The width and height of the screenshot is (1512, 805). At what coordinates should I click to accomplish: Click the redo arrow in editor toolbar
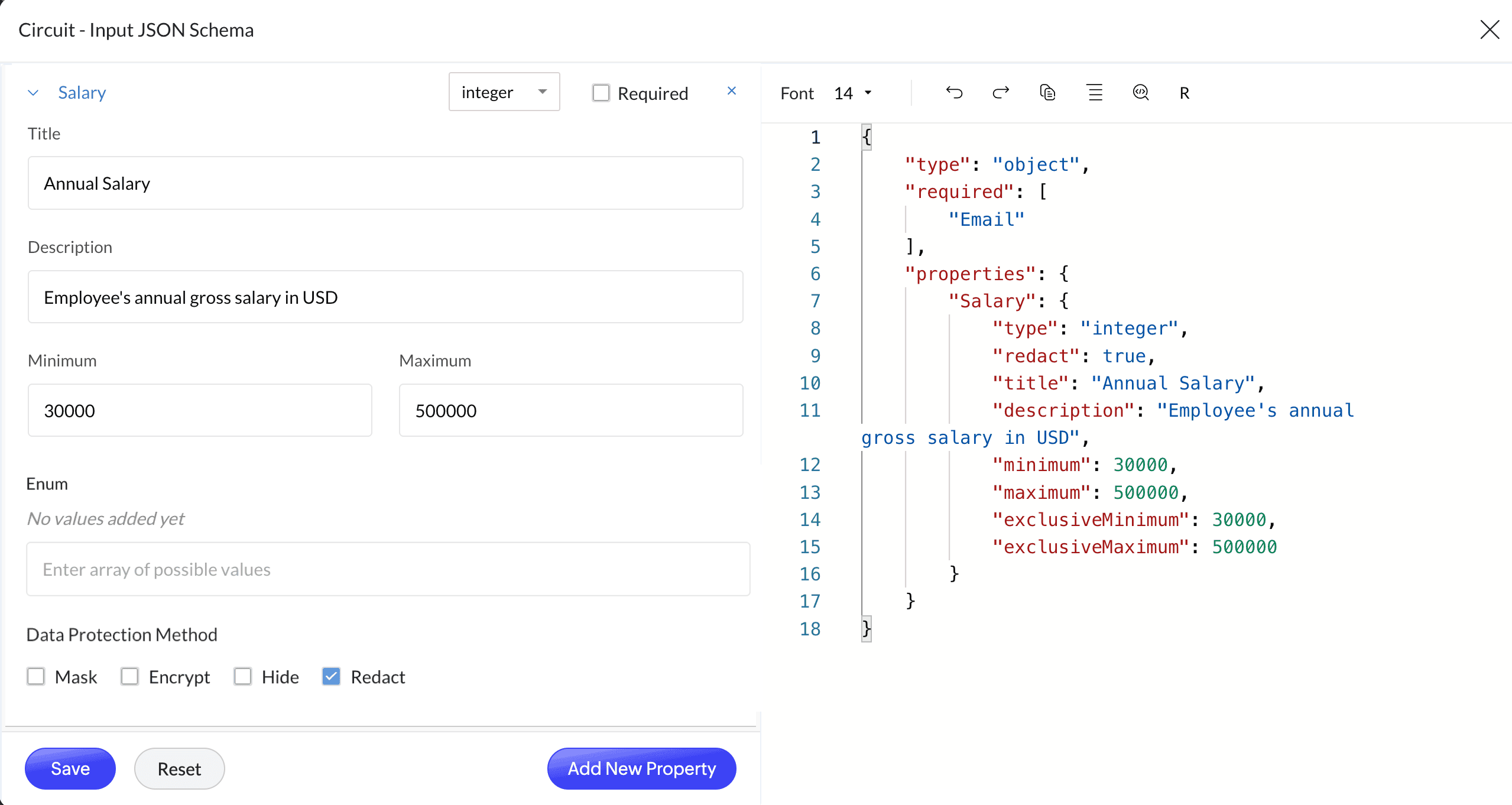tap(1000, 93)
